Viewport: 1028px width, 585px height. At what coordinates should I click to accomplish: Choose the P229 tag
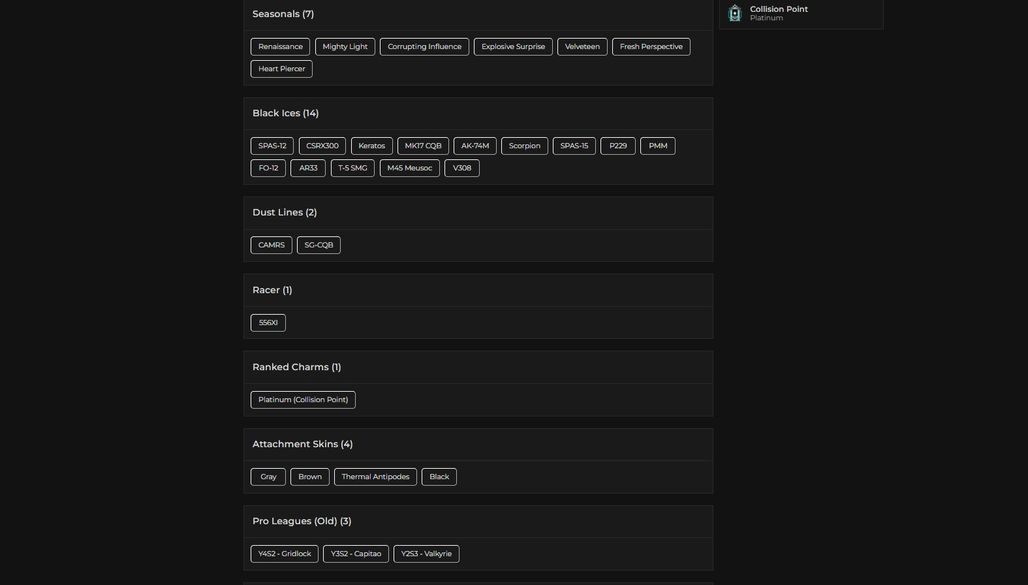[618, 146]
